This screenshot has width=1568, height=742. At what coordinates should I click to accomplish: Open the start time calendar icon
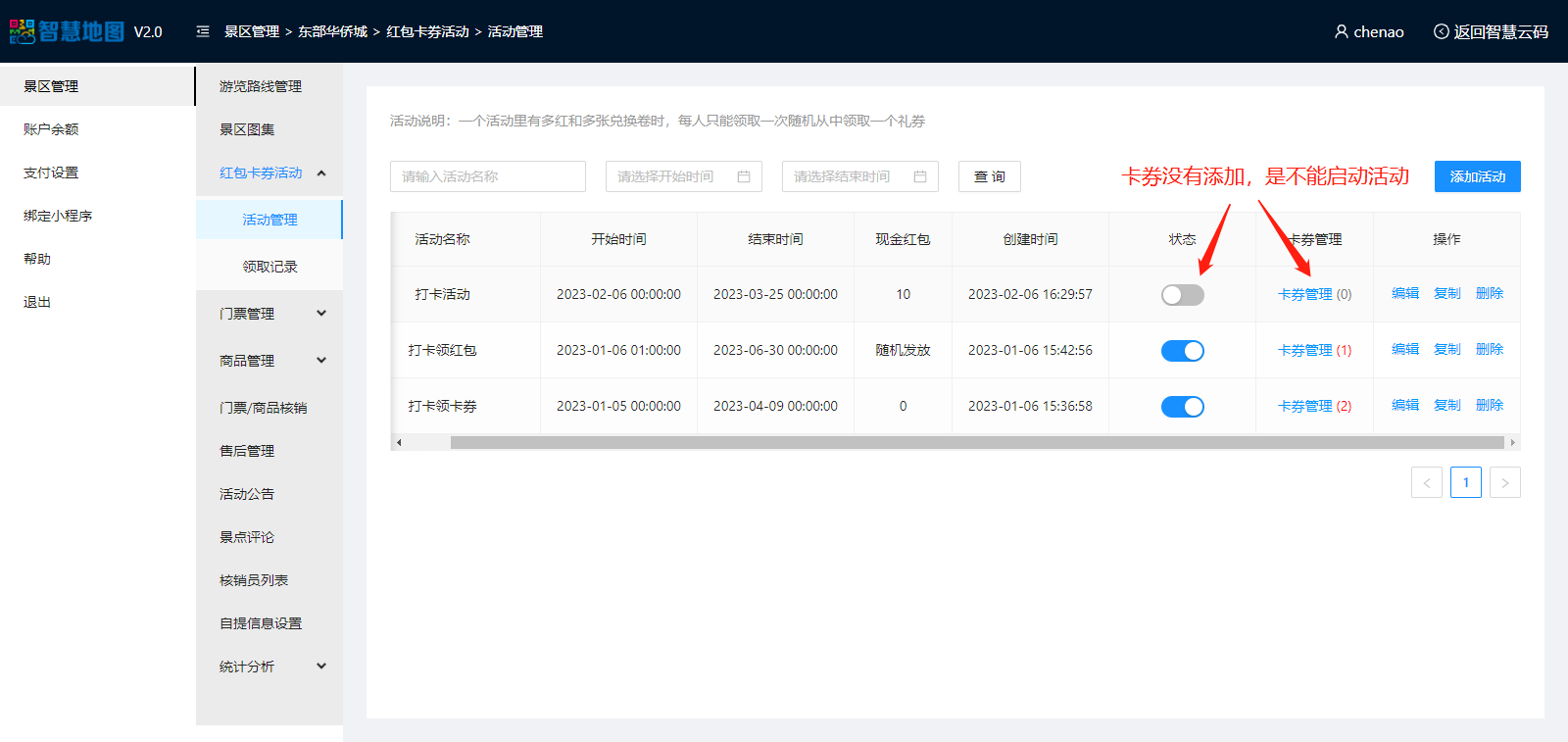pyautogui.click(x=744, y=176)
